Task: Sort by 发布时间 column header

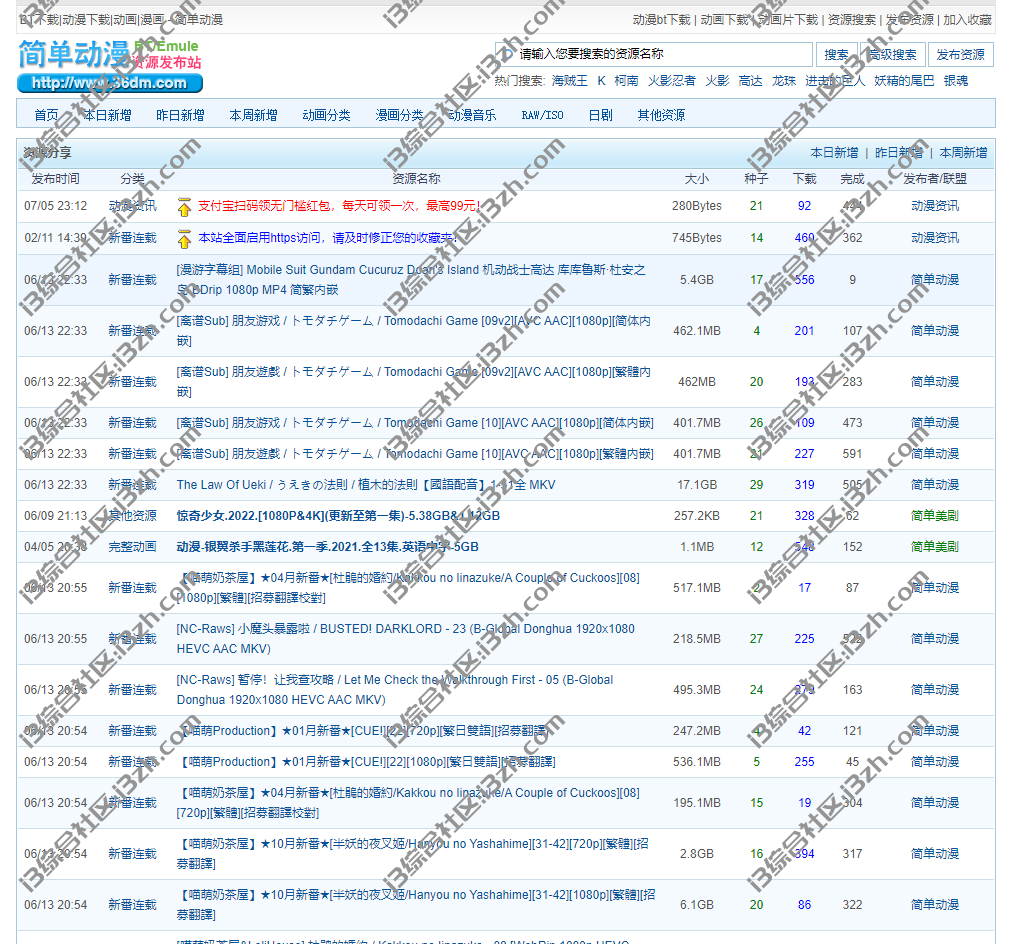Action: (x=56, y=178)
